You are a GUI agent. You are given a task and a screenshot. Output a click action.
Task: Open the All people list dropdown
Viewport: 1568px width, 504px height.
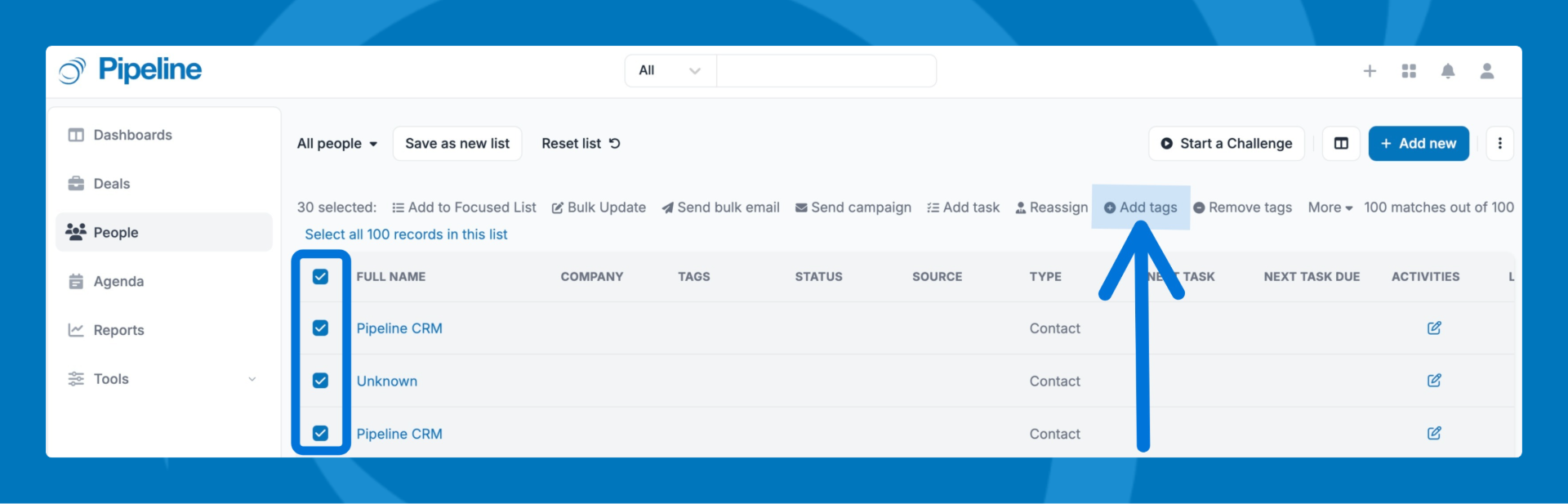pyautogui.click(x=337, y=144)
